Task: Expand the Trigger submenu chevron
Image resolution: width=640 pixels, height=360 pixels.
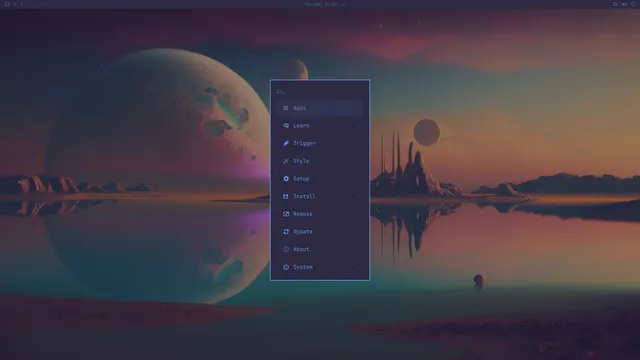Action: [358, 143]
